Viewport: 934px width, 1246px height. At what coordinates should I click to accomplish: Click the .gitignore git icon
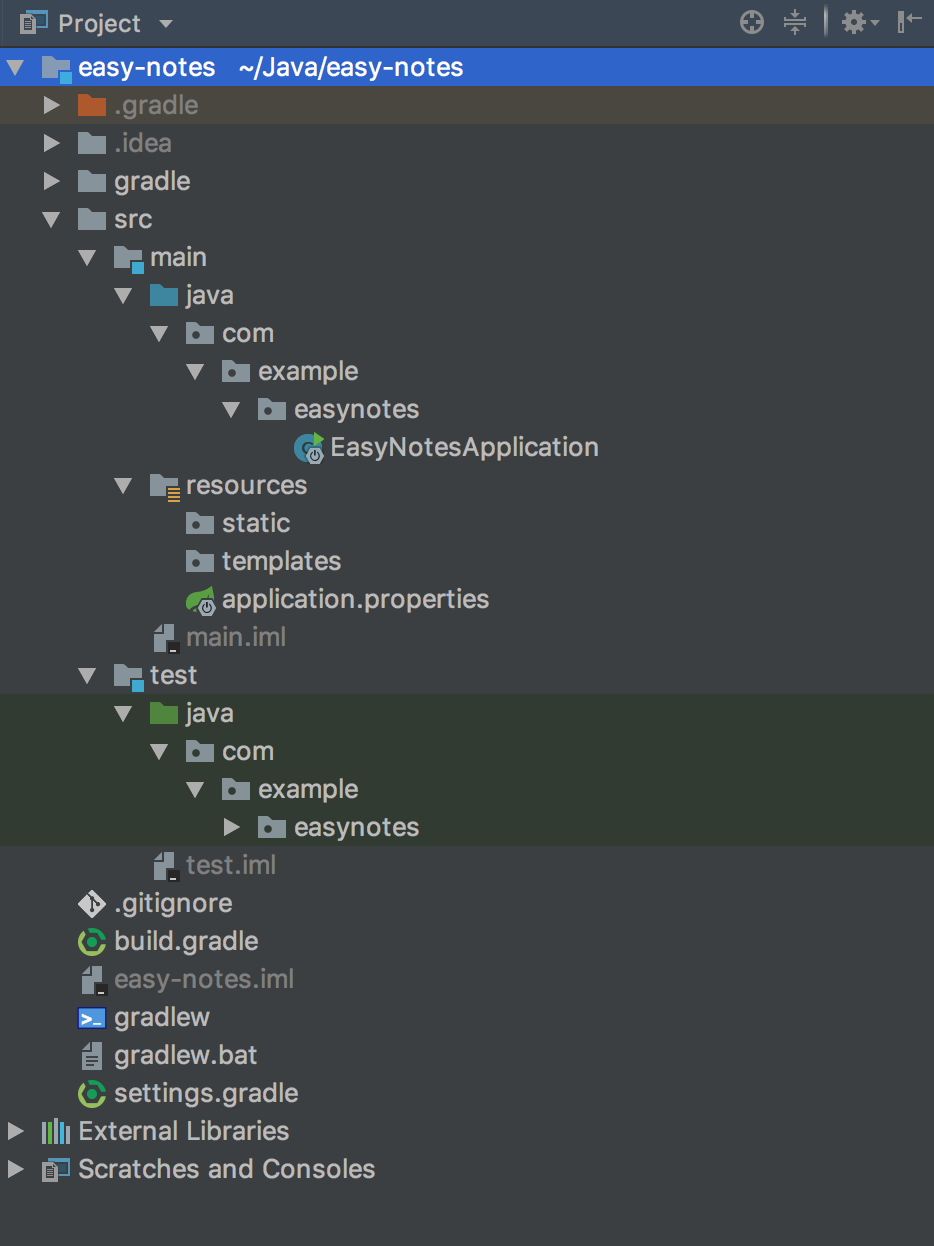[x=92, y=904]
